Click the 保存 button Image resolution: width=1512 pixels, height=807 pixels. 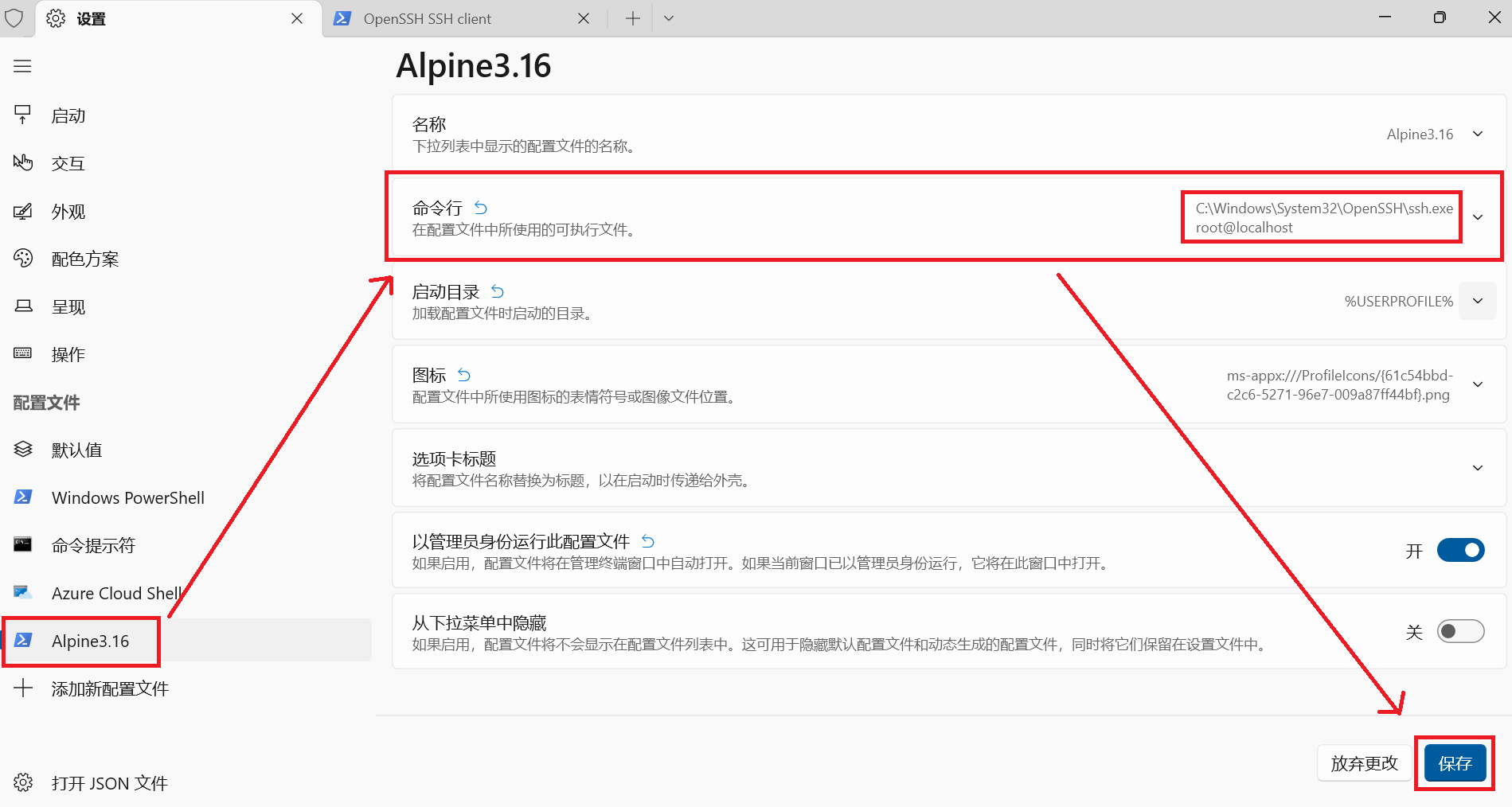point(1455,763)
